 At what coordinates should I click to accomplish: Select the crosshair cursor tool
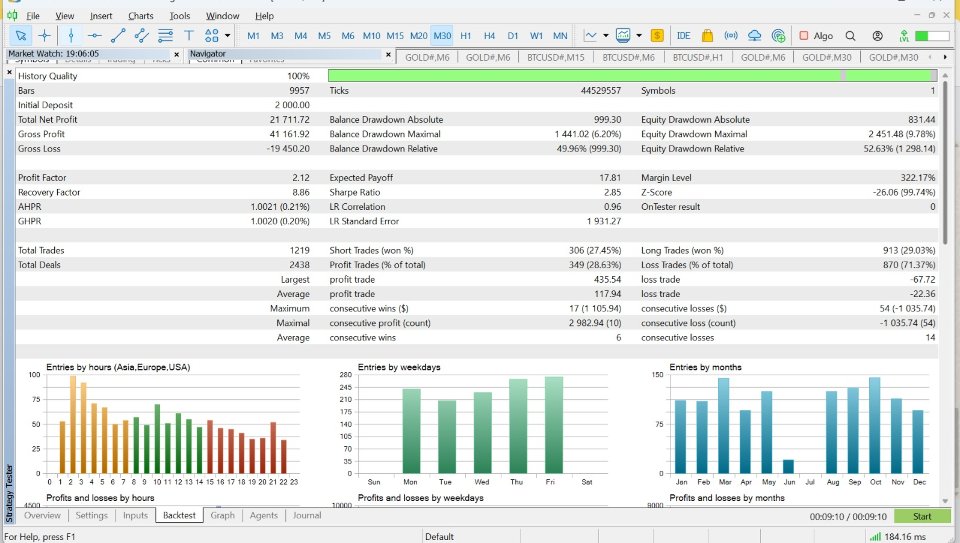point(44,36)
